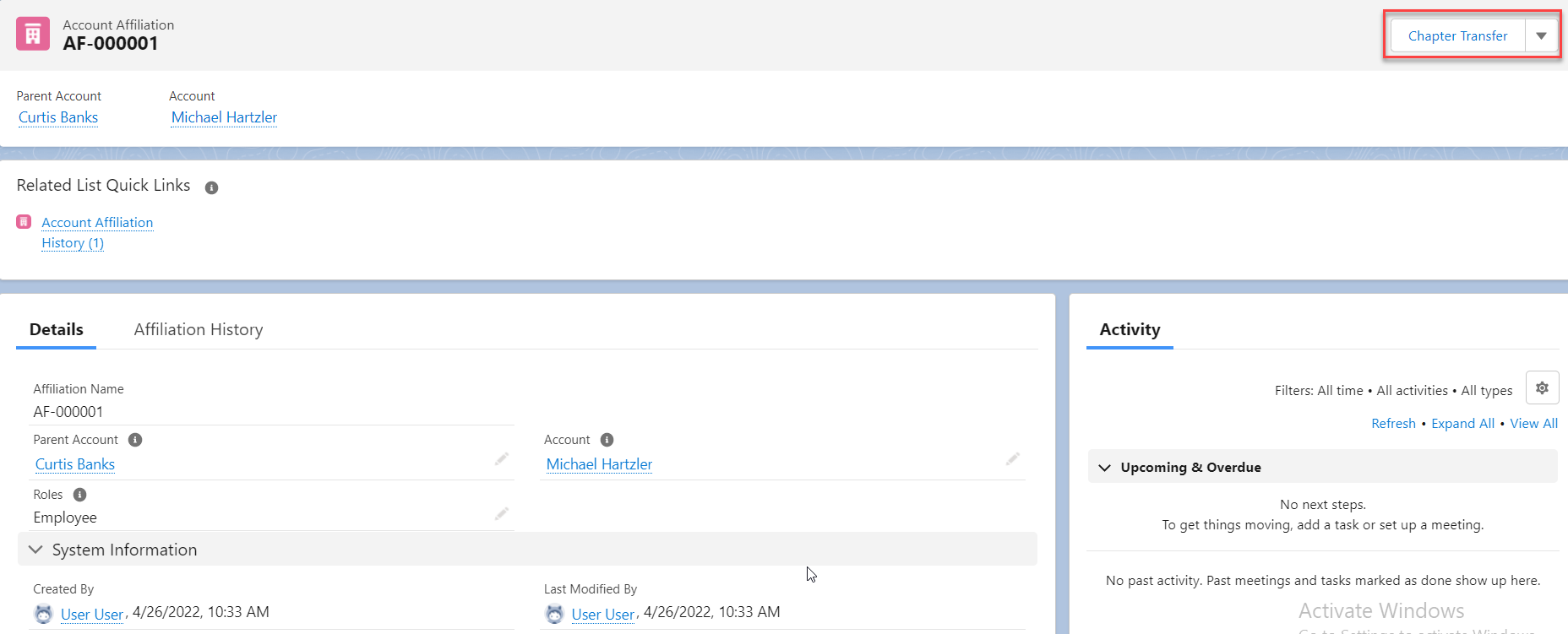Image resolution: width=1568 pixels, height=634 pixels.
Task: Click info icon next to Roles label
Action: pos(79,495)
